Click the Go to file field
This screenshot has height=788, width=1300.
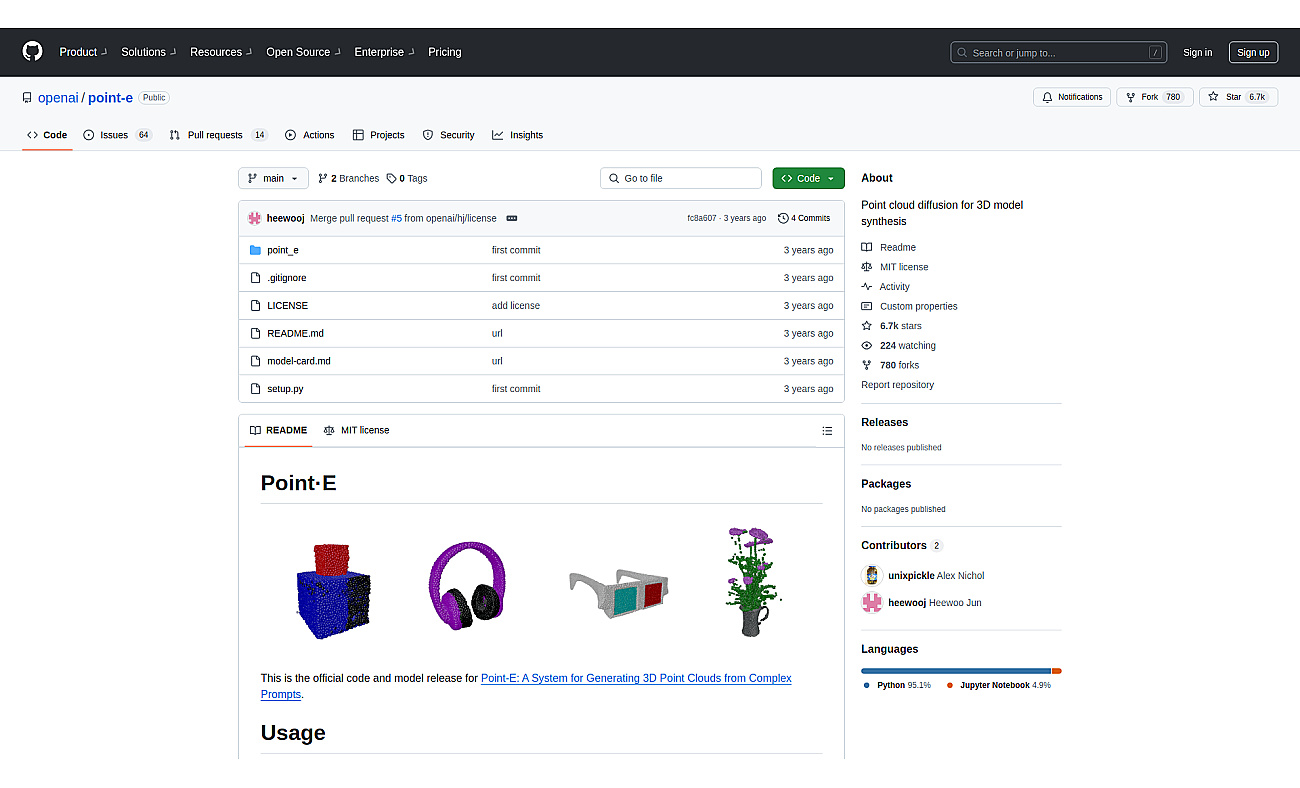681,178
